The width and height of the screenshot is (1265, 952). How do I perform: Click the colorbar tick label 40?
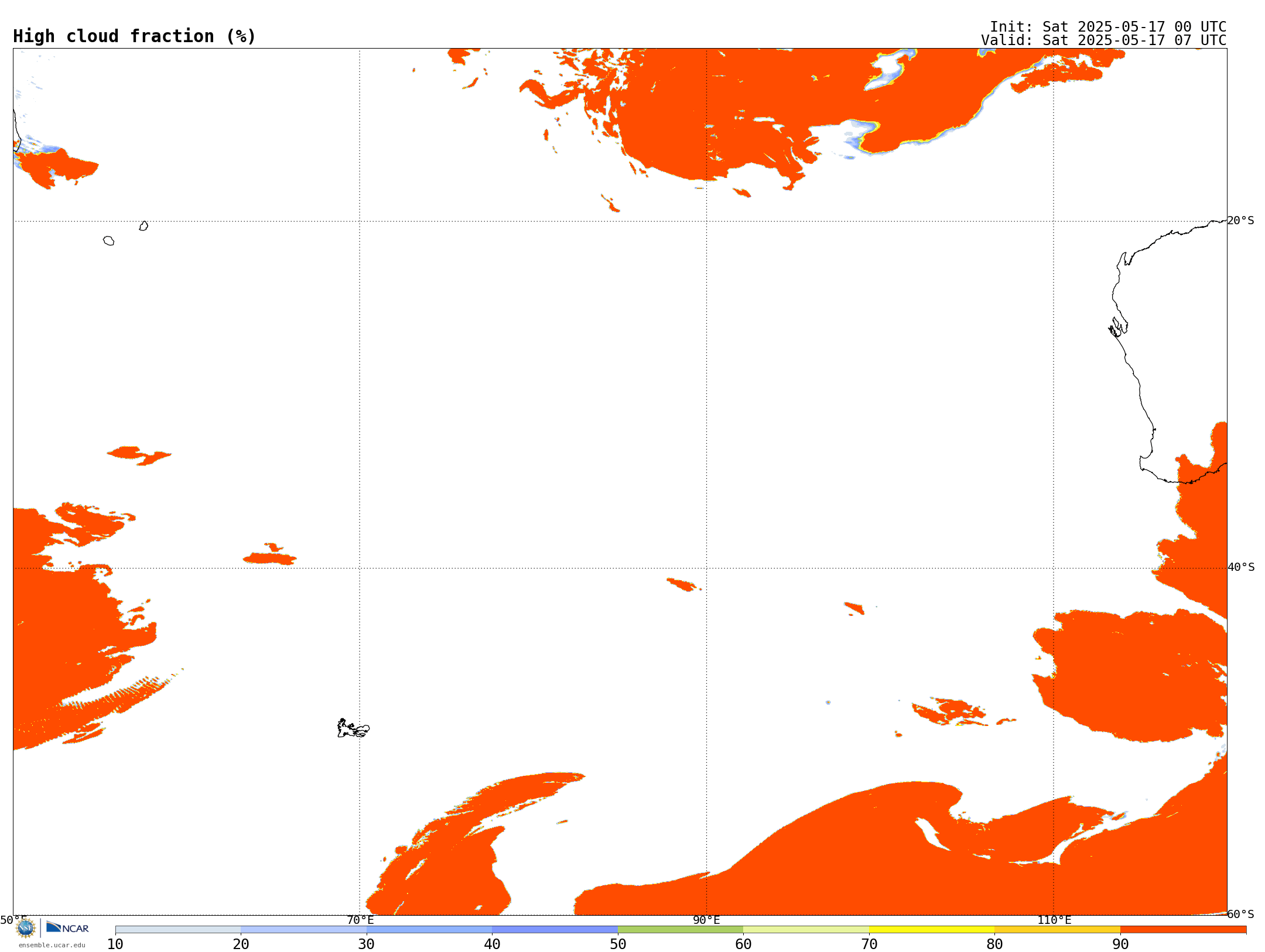tap(492, 944)
